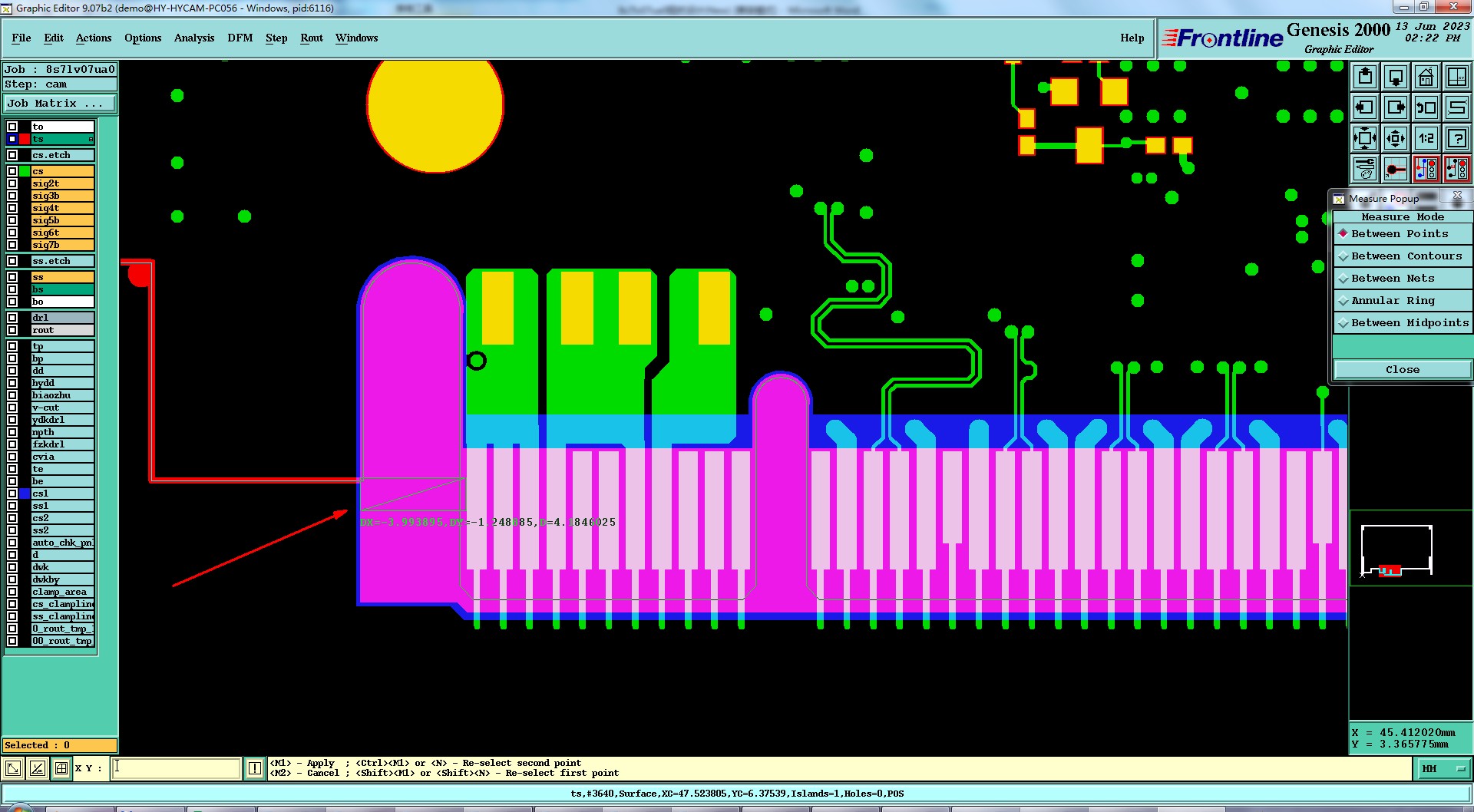Toggle the checkbox for layer cs1

(12, 493)
